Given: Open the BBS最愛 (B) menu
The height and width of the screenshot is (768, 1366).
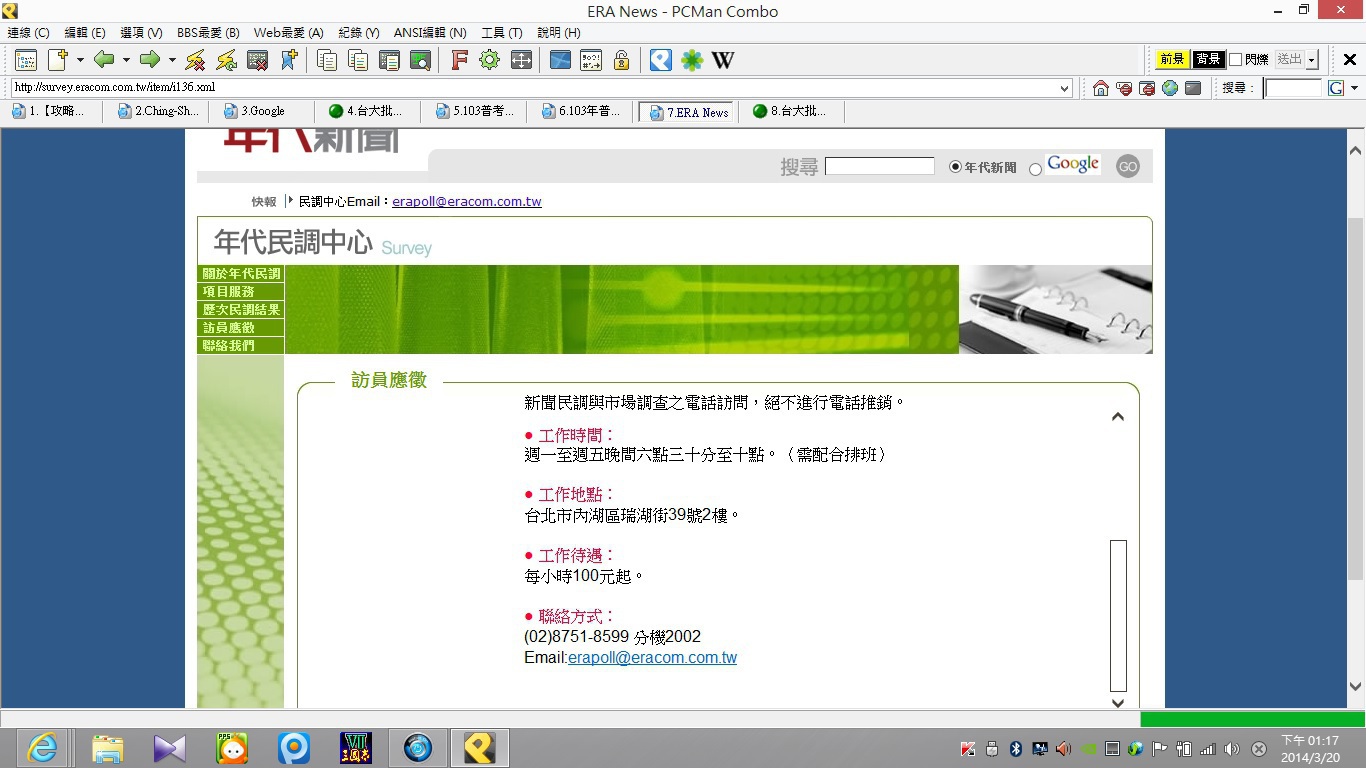Looking at the screenshot, I should [208, 33].
